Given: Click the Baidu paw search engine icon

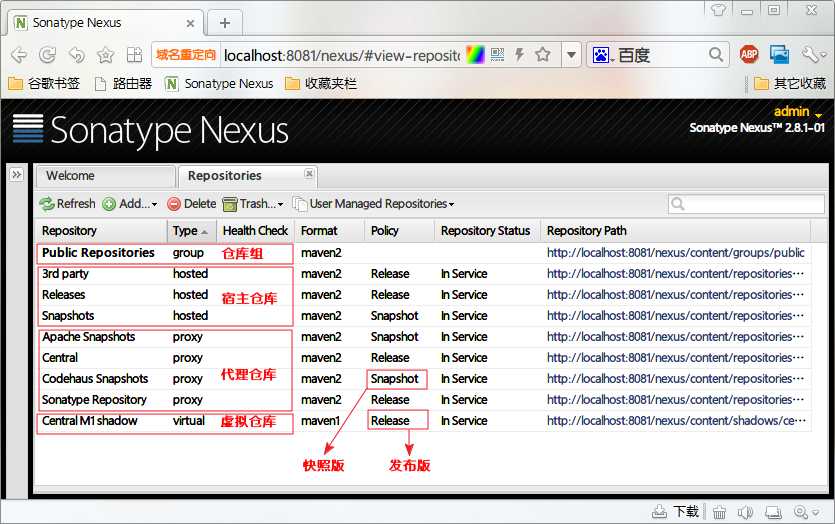Looking at the screenshot, I should pos(601,55).
